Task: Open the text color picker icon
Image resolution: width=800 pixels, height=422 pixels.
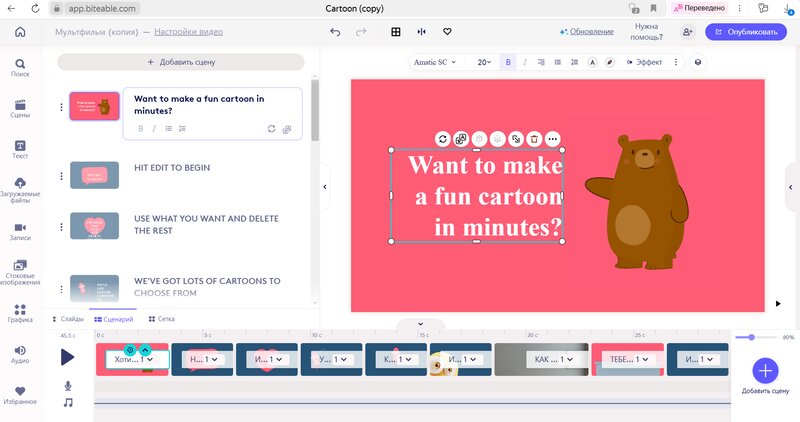Action: (592, 62)
